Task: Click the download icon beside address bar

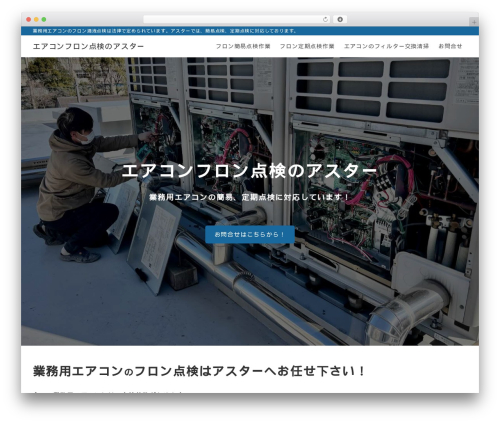Action: (x=340, y=20)
